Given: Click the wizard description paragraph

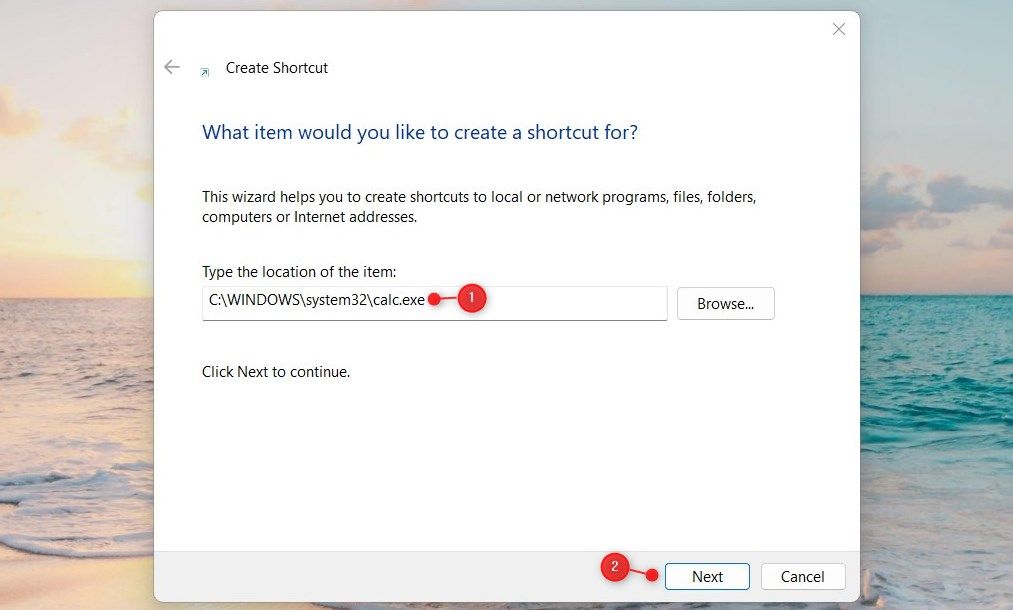Looking at the screenshot, I should 479,207.
